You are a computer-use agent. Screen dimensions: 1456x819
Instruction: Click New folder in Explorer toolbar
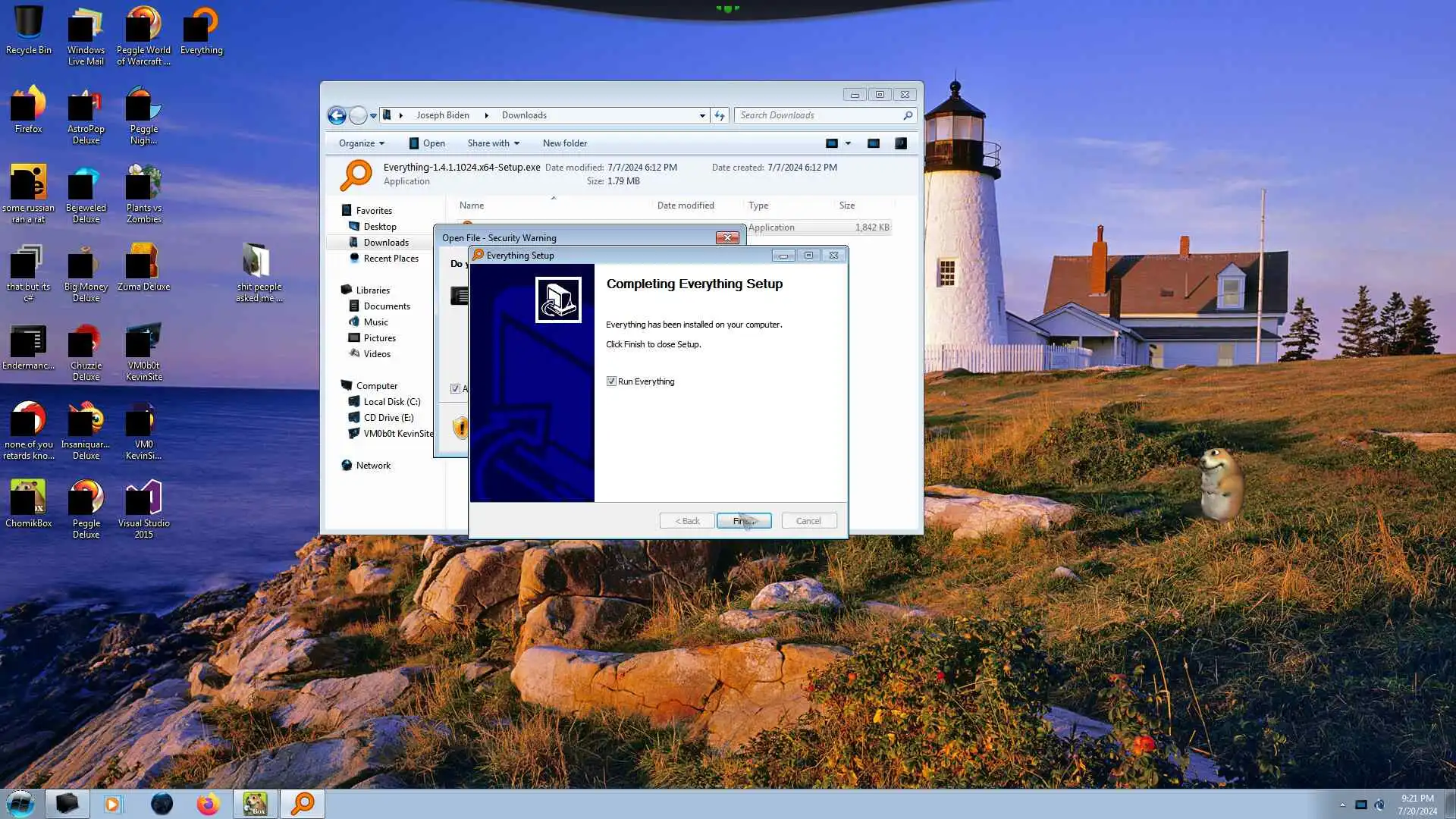[564, 143]
